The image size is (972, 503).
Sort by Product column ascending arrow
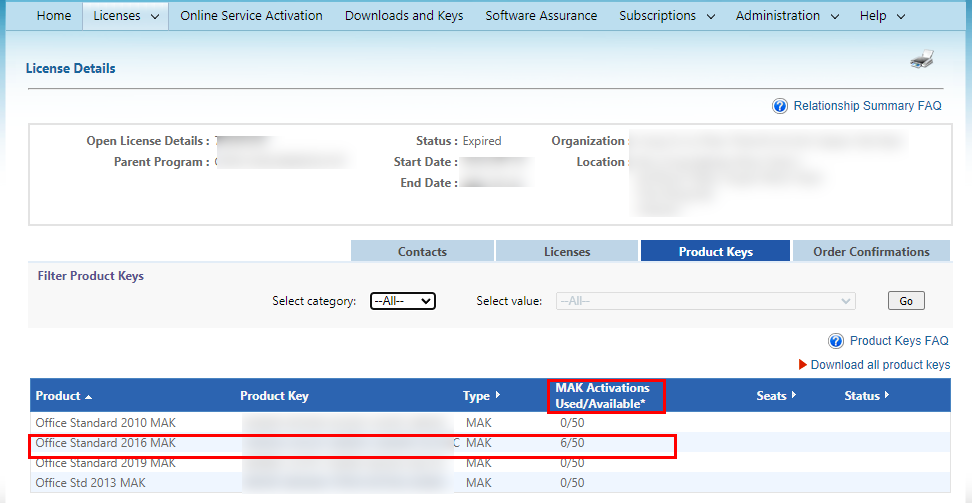[x=88, y=396]
